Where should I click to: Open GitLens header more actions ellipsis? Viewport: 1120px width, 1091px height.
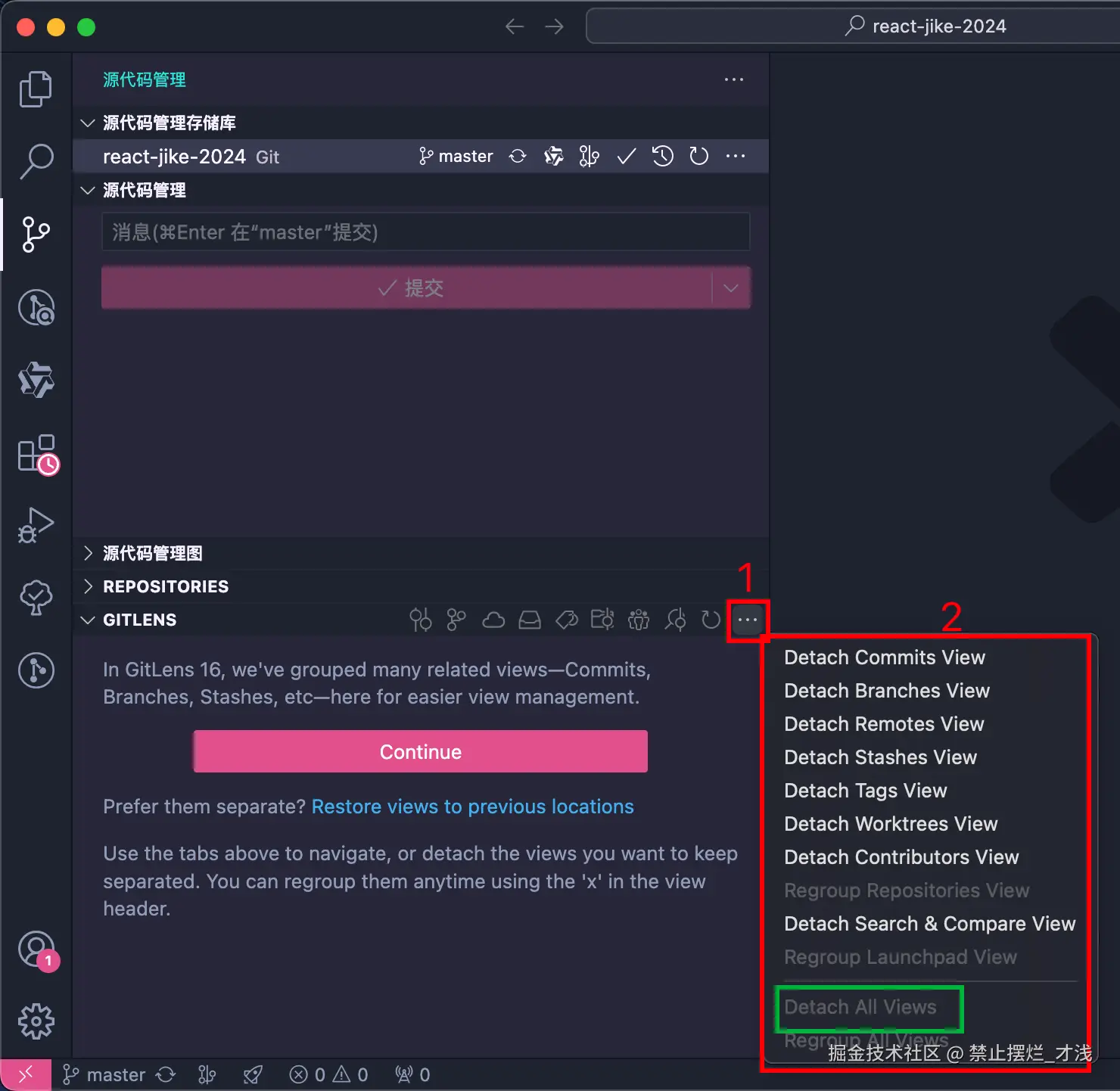[x=748, y=620]
